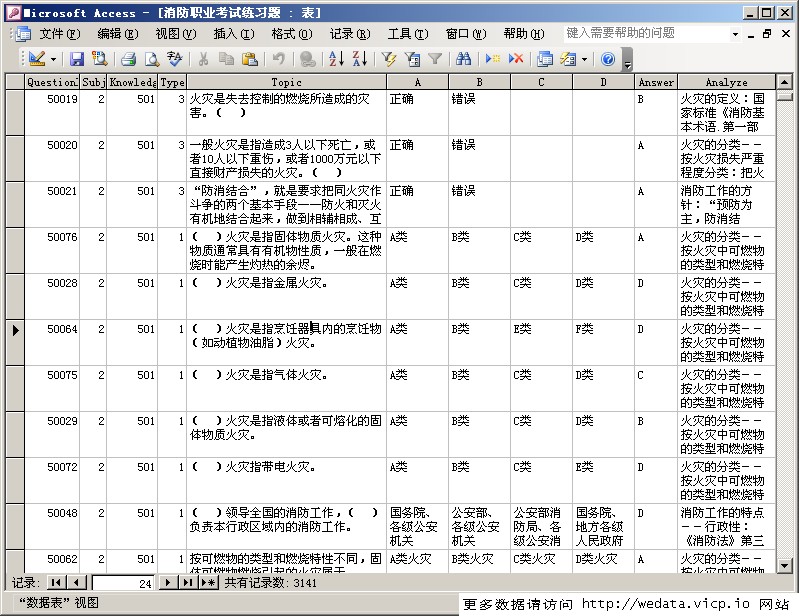
Task: Expand the help question dropdown arrow
Action: point(735,34)
